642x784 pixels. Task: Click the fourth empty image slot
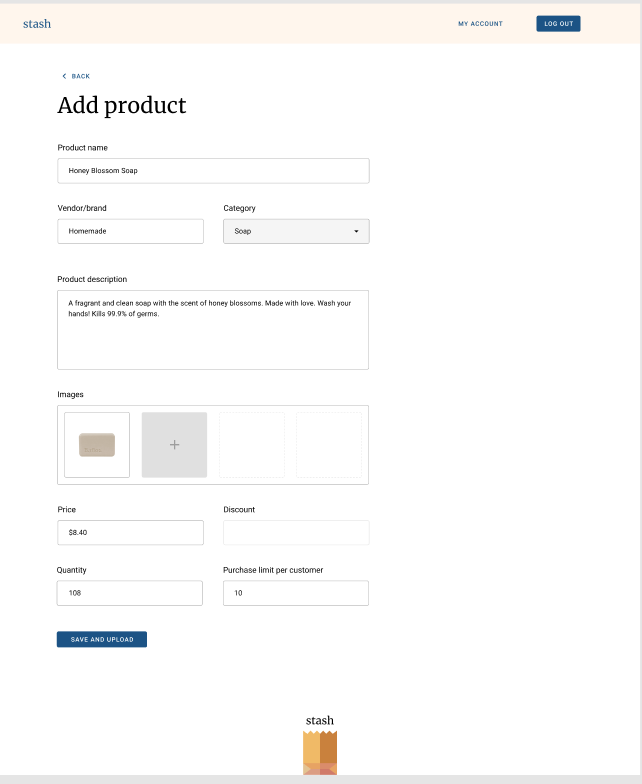(329, 444)
